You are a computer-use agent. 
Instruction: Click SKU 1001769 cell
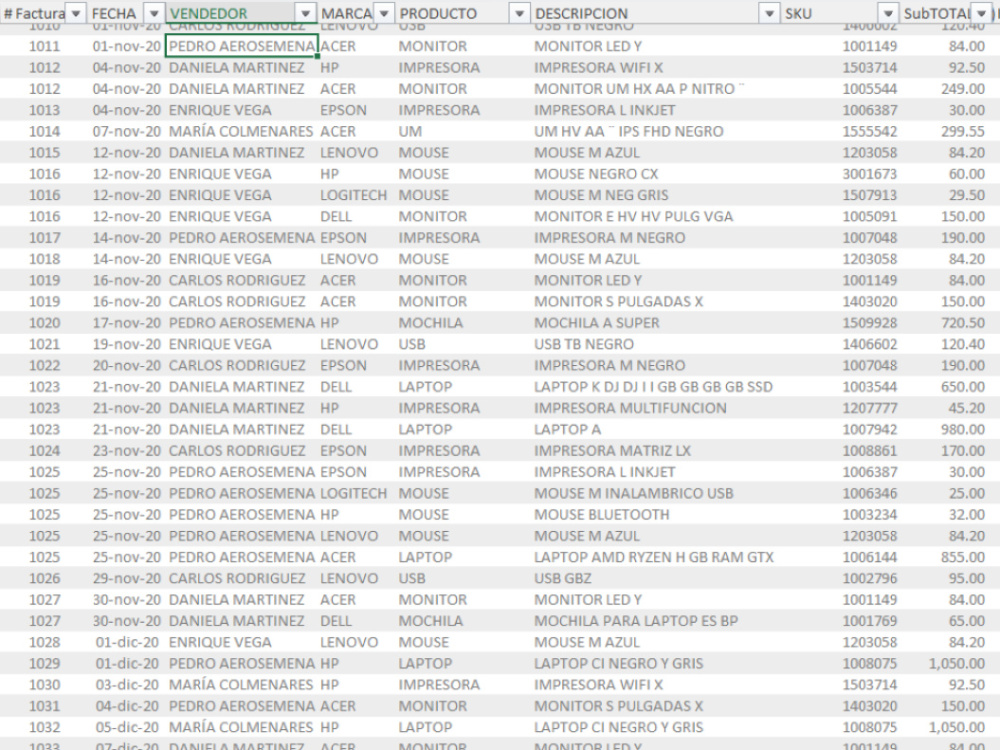point(869,621)
